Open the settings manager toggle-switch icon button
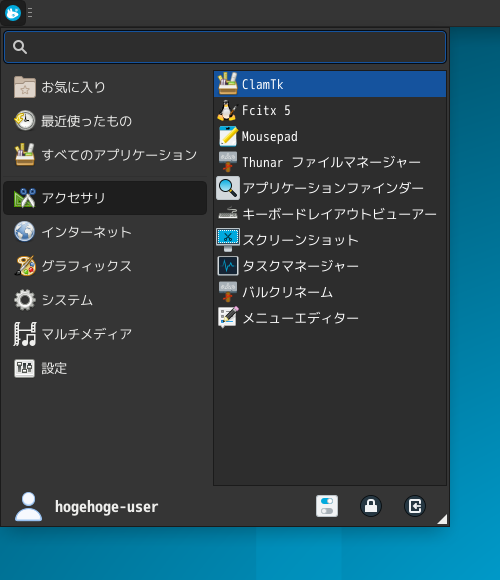Viewport: 500px width, 580px height. 327,506
